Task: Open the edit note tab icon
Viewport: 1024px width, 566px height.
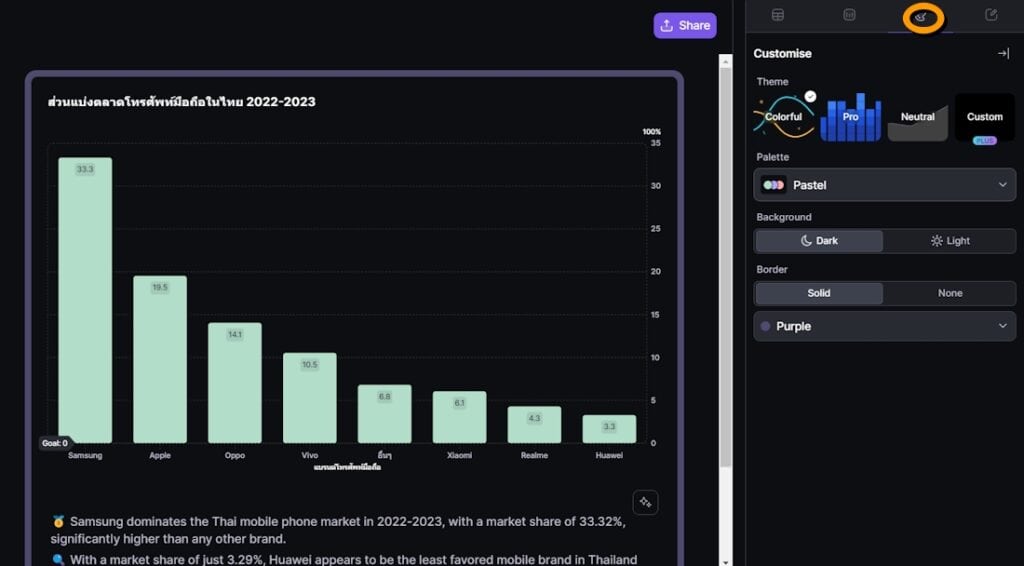Action: point(991,15)
